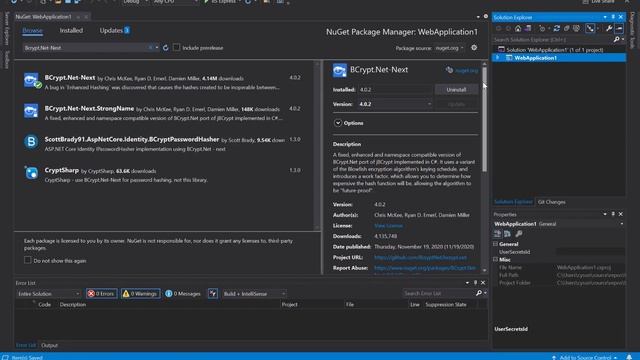
Task: Open the Git Changes tab
Action: pyautogui.click(x=551, y=202)
